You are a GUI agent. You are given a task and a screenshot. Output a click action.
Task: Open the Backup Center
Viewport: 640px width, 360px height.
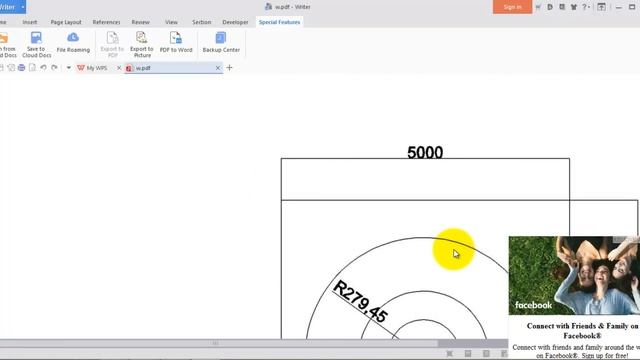point(221,42)
